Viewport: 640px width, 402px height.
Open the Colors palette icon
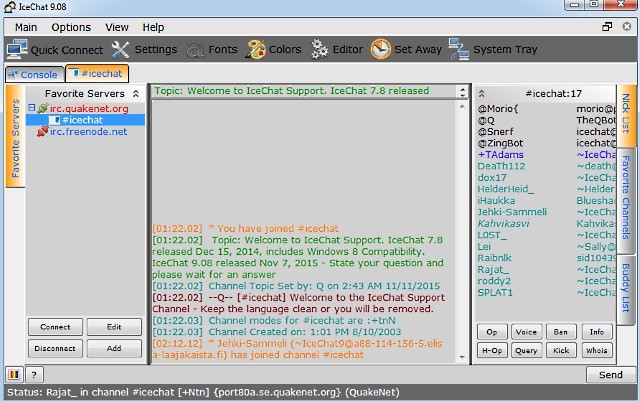click(256, 49)
